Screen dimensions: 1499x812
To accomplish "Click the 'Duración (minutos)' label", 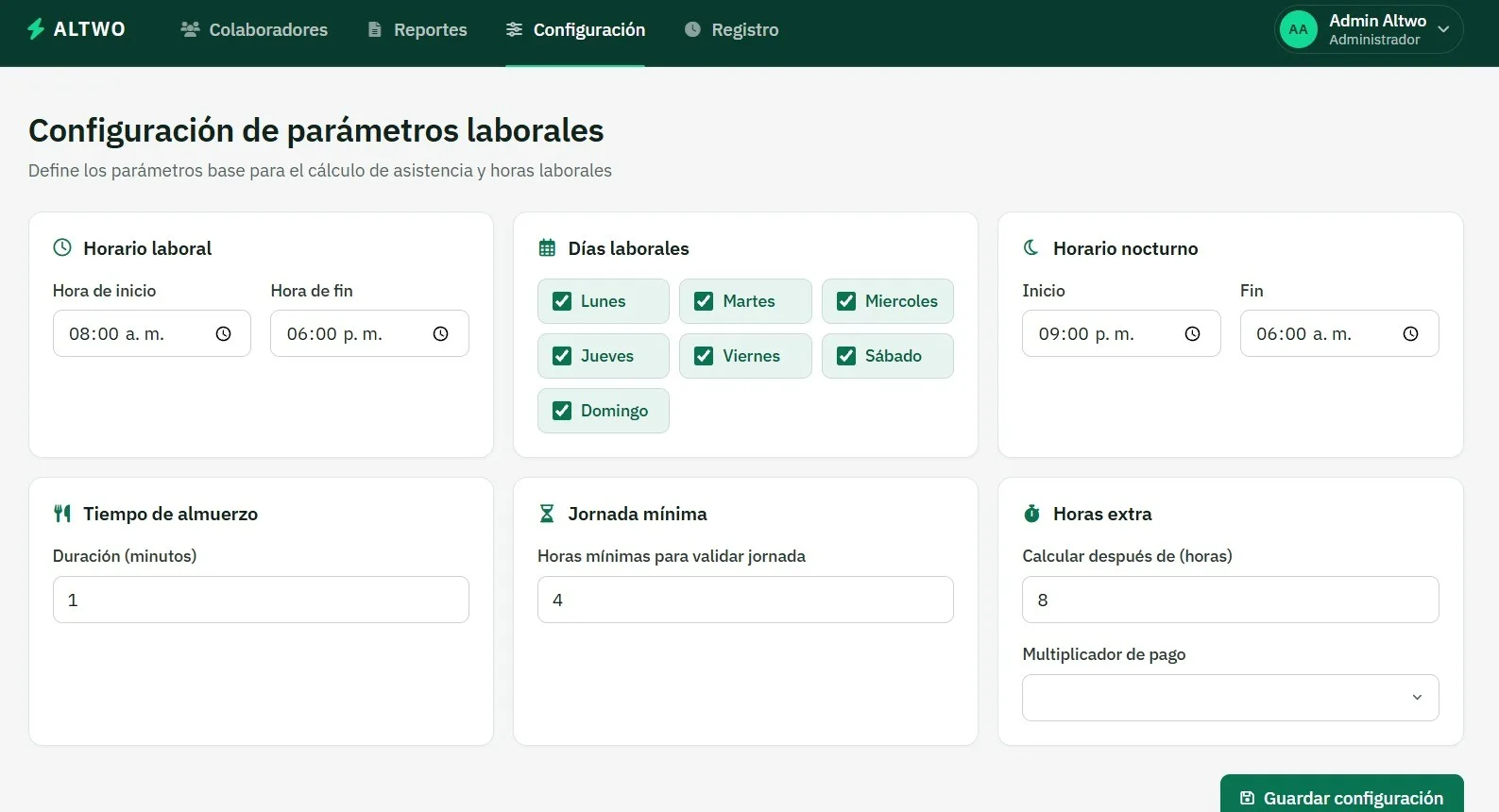I will click(x=125, y=556).
